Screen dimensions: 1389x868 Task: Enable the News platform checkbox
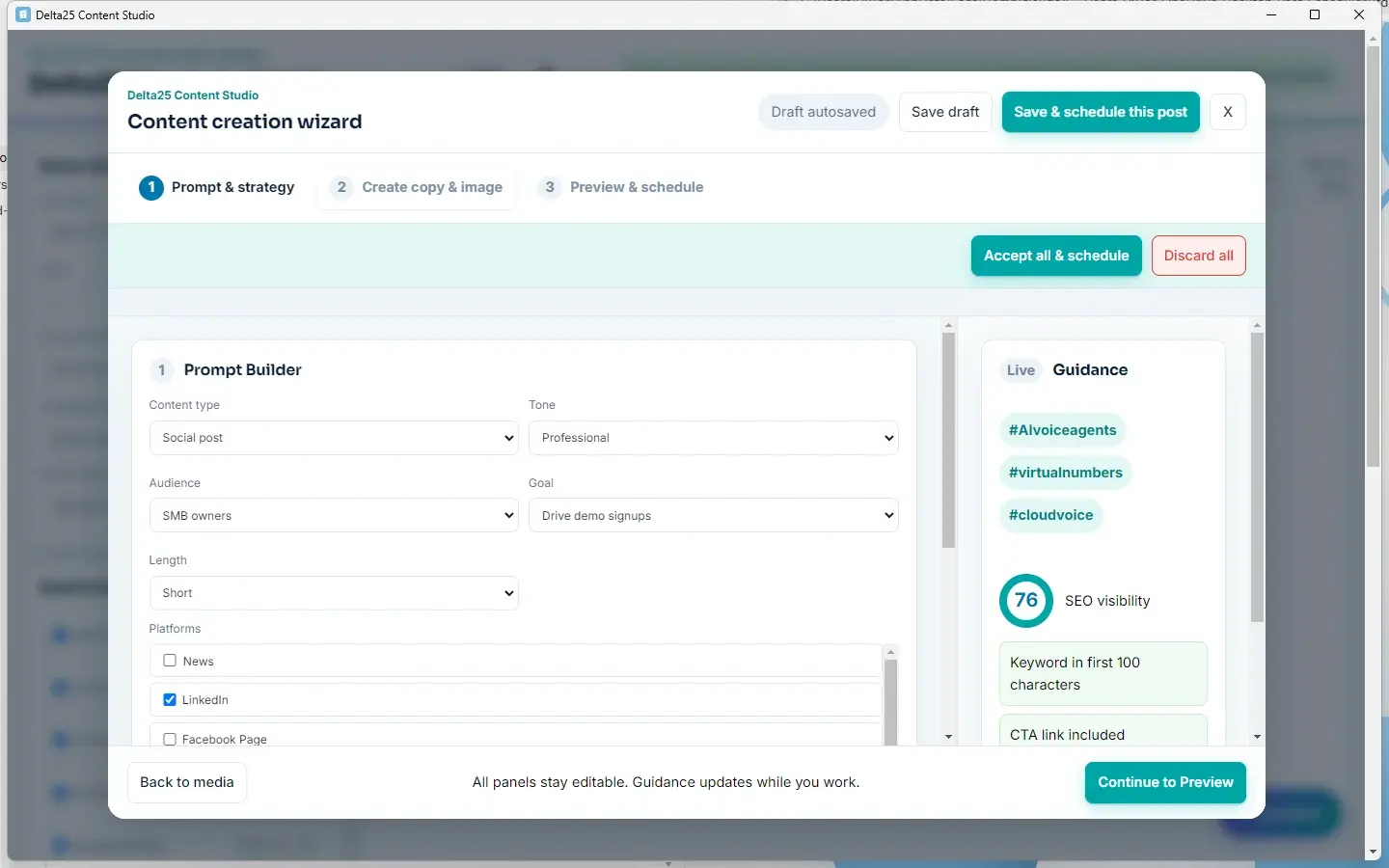click(x=170, y=661)
